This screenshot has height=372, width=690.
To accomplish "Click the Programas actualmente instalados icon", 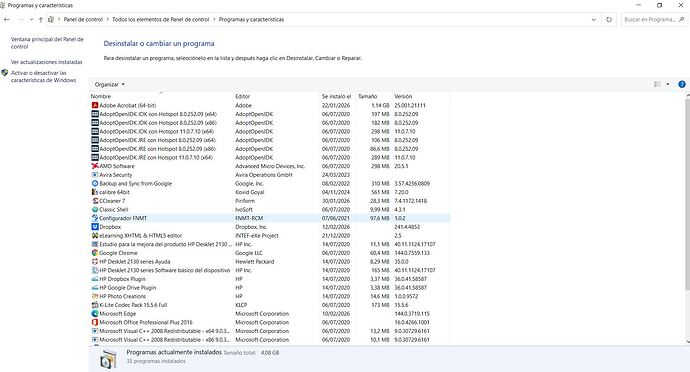I will pyautogui.click(x=108, y=358).
